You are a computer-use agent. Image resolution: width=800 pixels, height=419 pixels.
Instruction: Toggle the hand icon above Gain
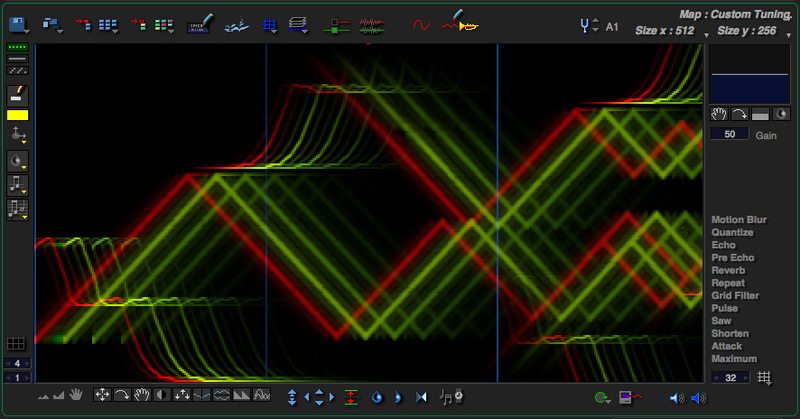pos(718,114)
